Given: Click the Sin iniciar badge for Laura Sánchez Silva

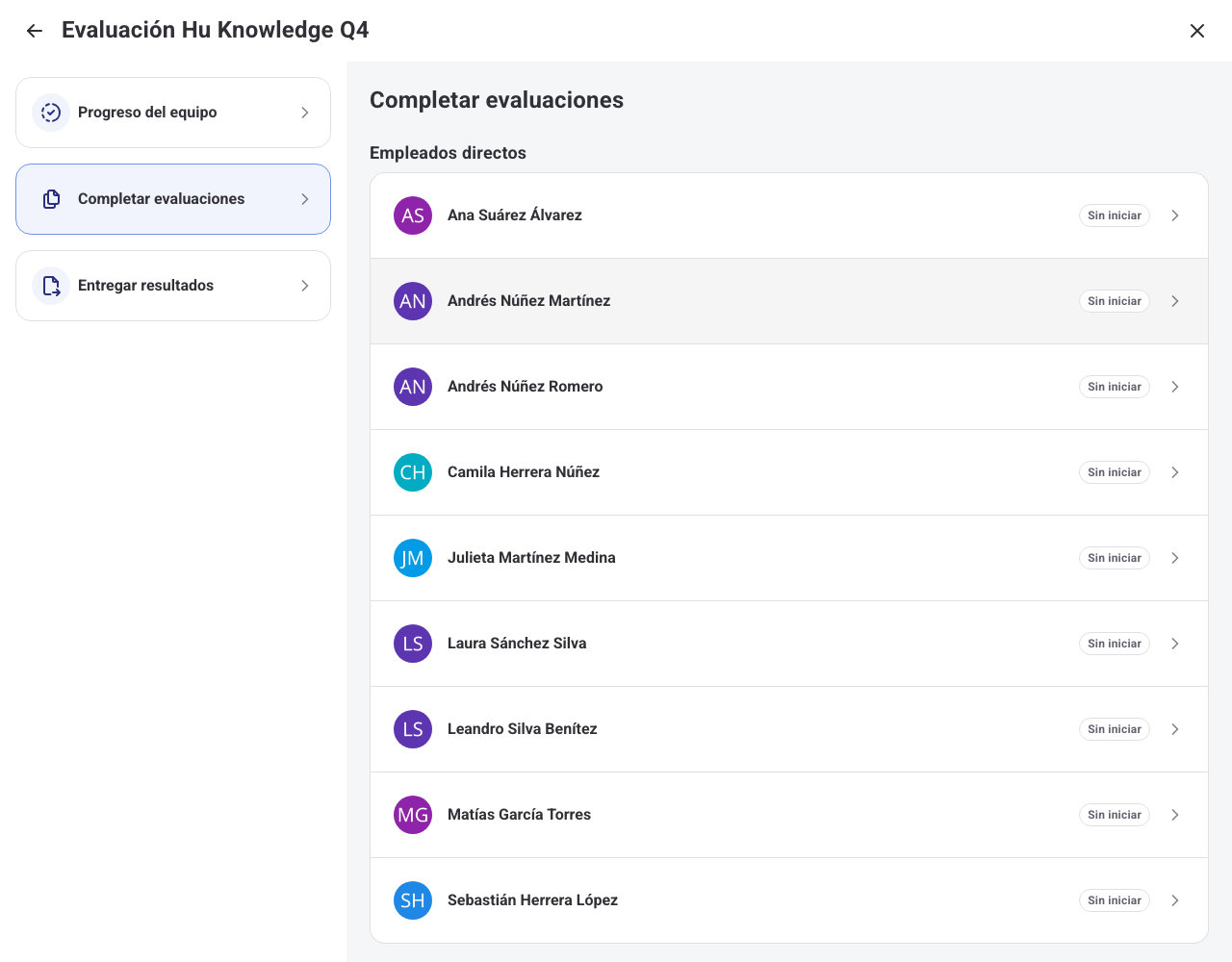Looking at the screenshot, I should point(1115,644).
